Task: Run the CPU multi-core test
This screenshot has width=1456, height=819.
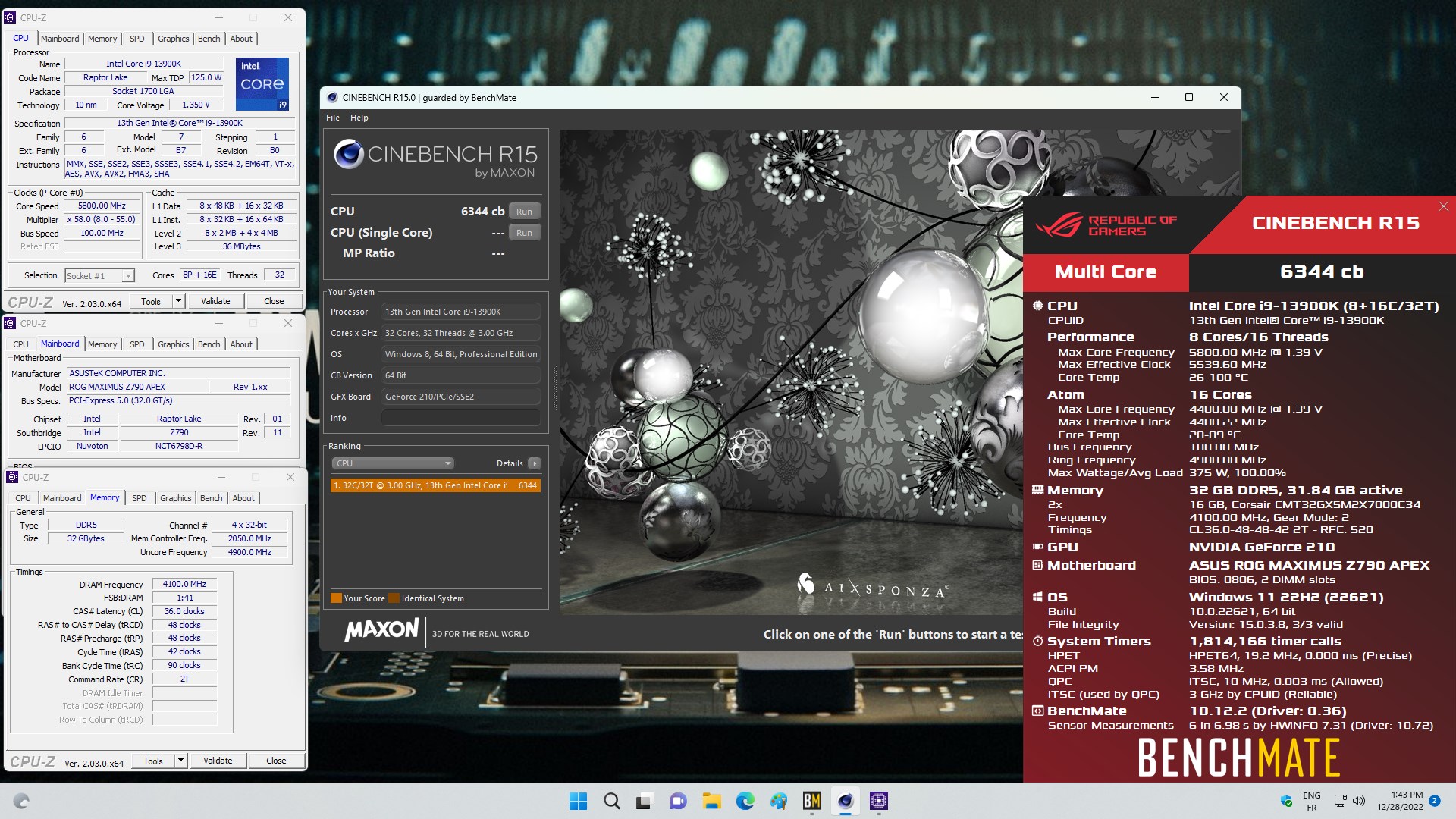Action: [x=524, y=212]
